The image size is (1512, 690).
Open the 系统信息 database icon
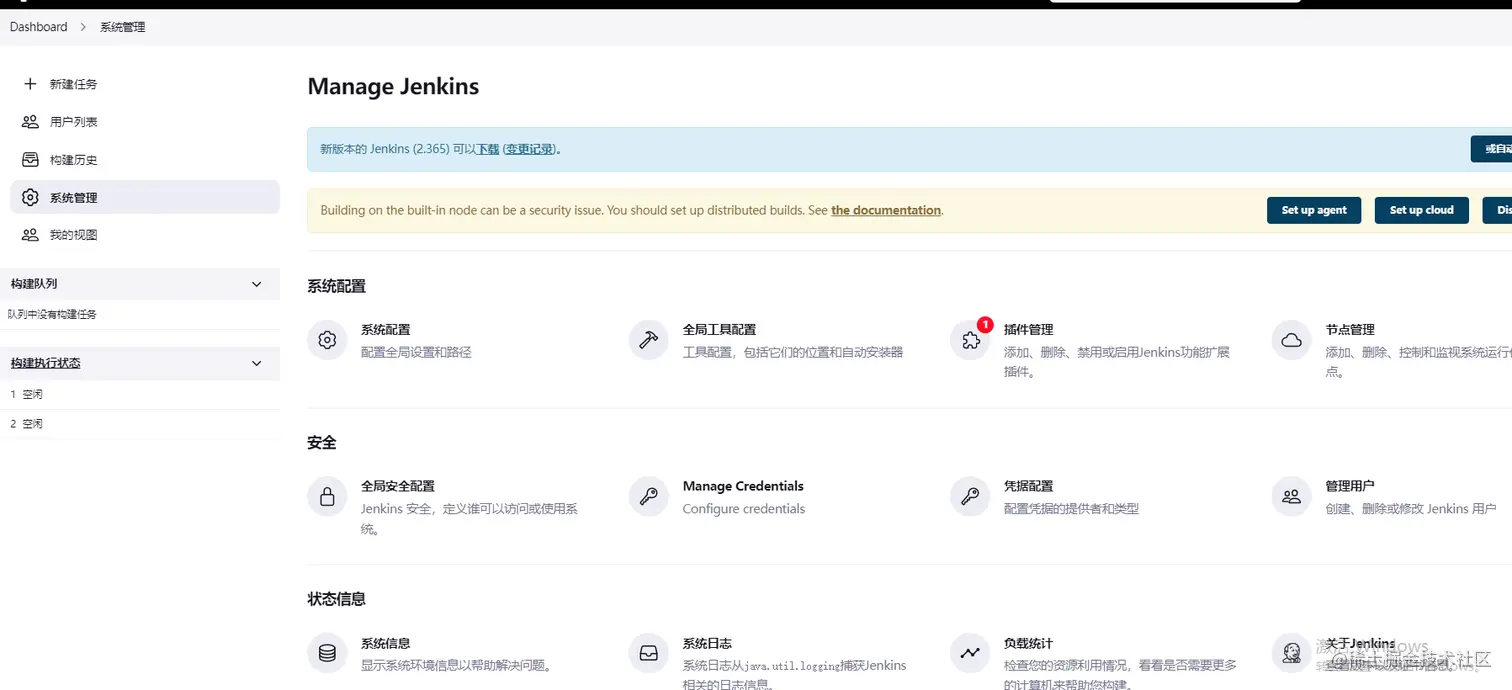click(327, 653)
